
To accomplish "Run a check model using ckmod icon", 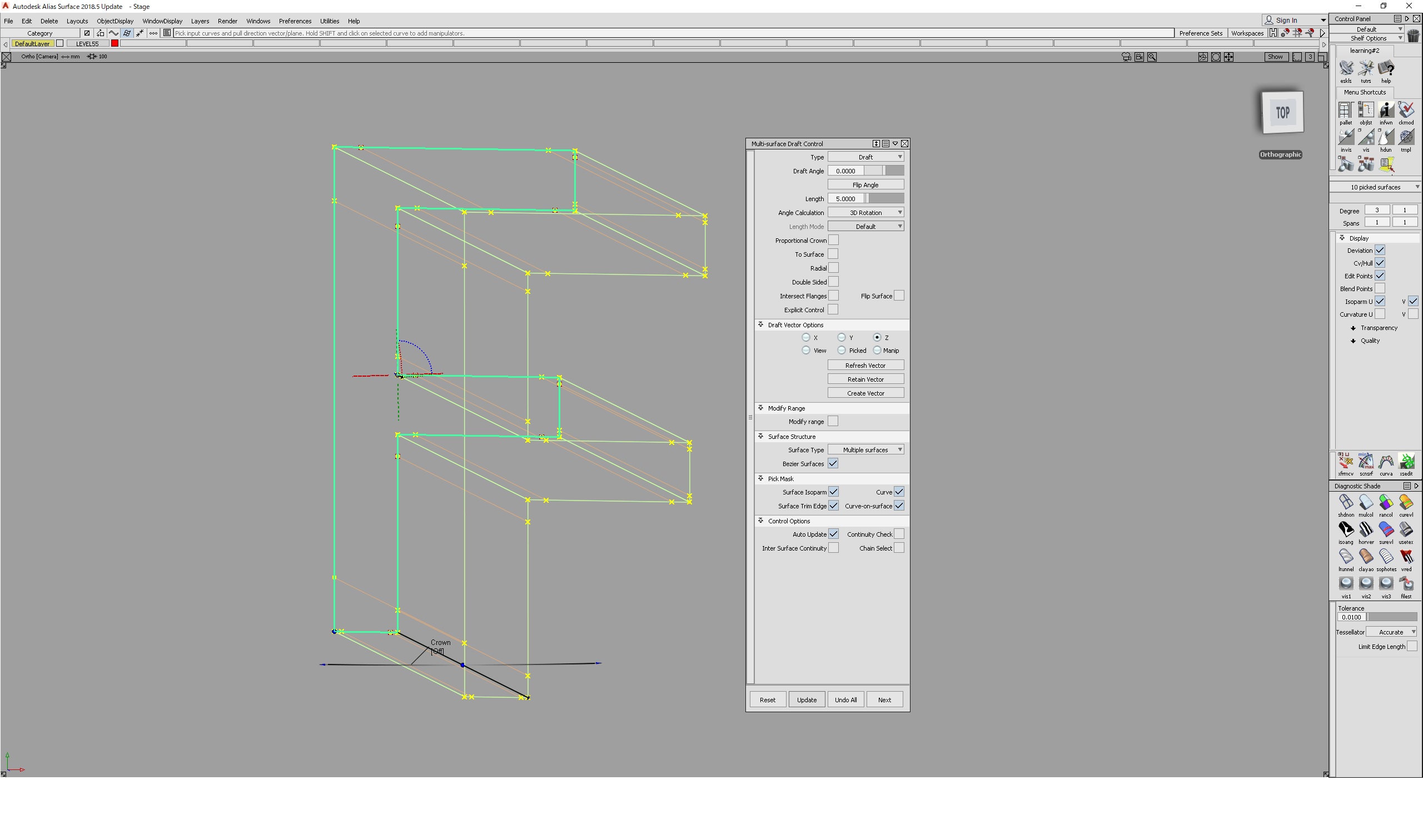I will pyautogui.click(x=1406, y=110).
